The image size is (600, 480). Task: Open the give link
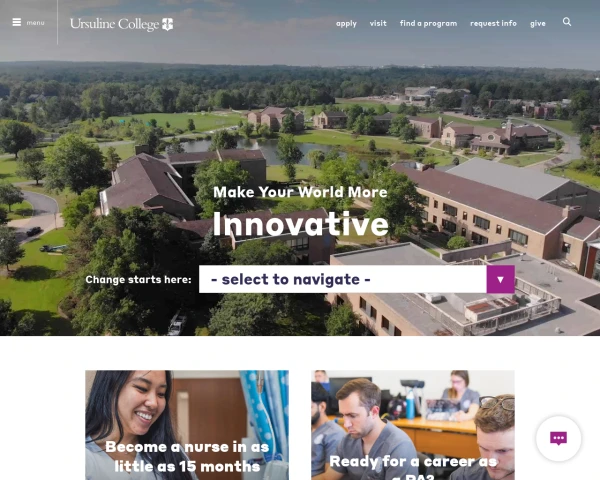tap(538, 24)
